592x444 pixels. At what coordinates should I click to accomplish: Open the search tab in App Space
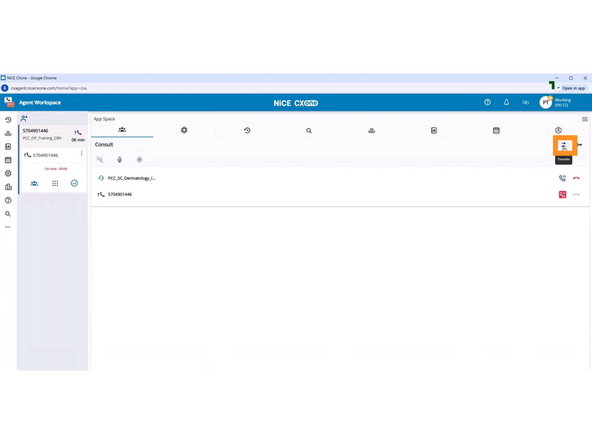pos(309,131)
